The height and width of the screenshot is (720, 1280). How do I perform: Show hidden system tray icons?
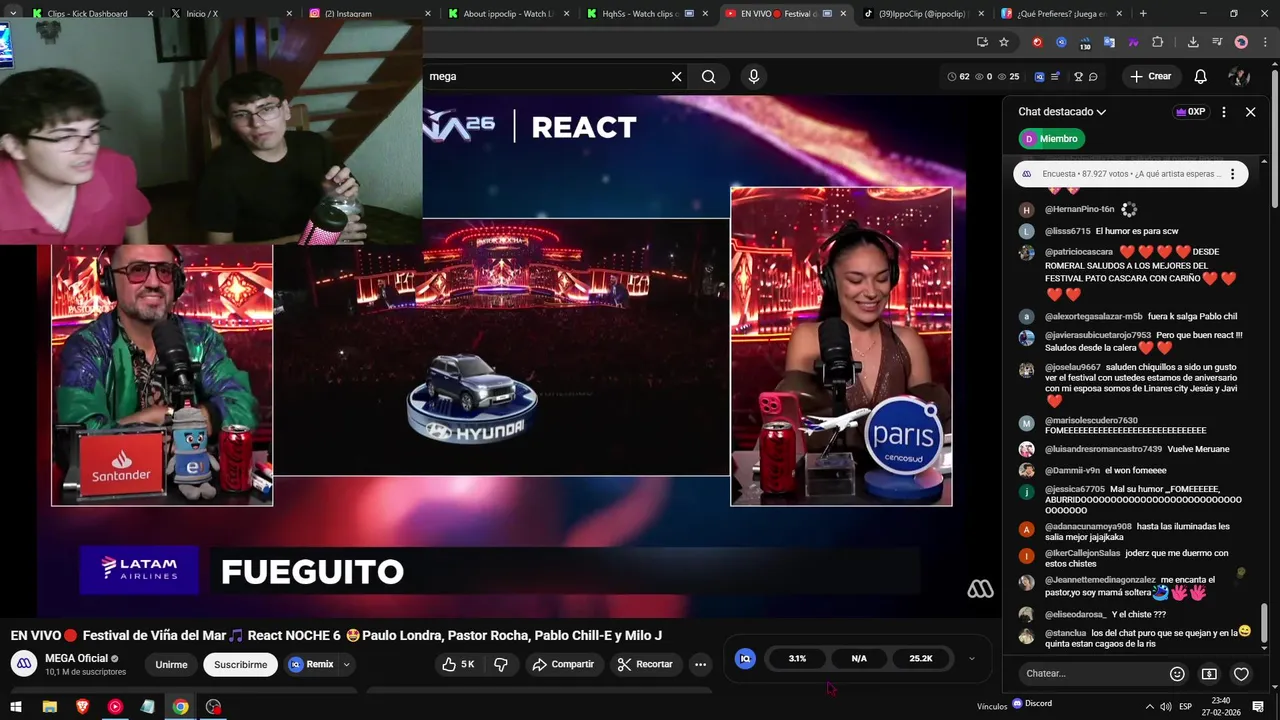click(x=1149, y=706)
